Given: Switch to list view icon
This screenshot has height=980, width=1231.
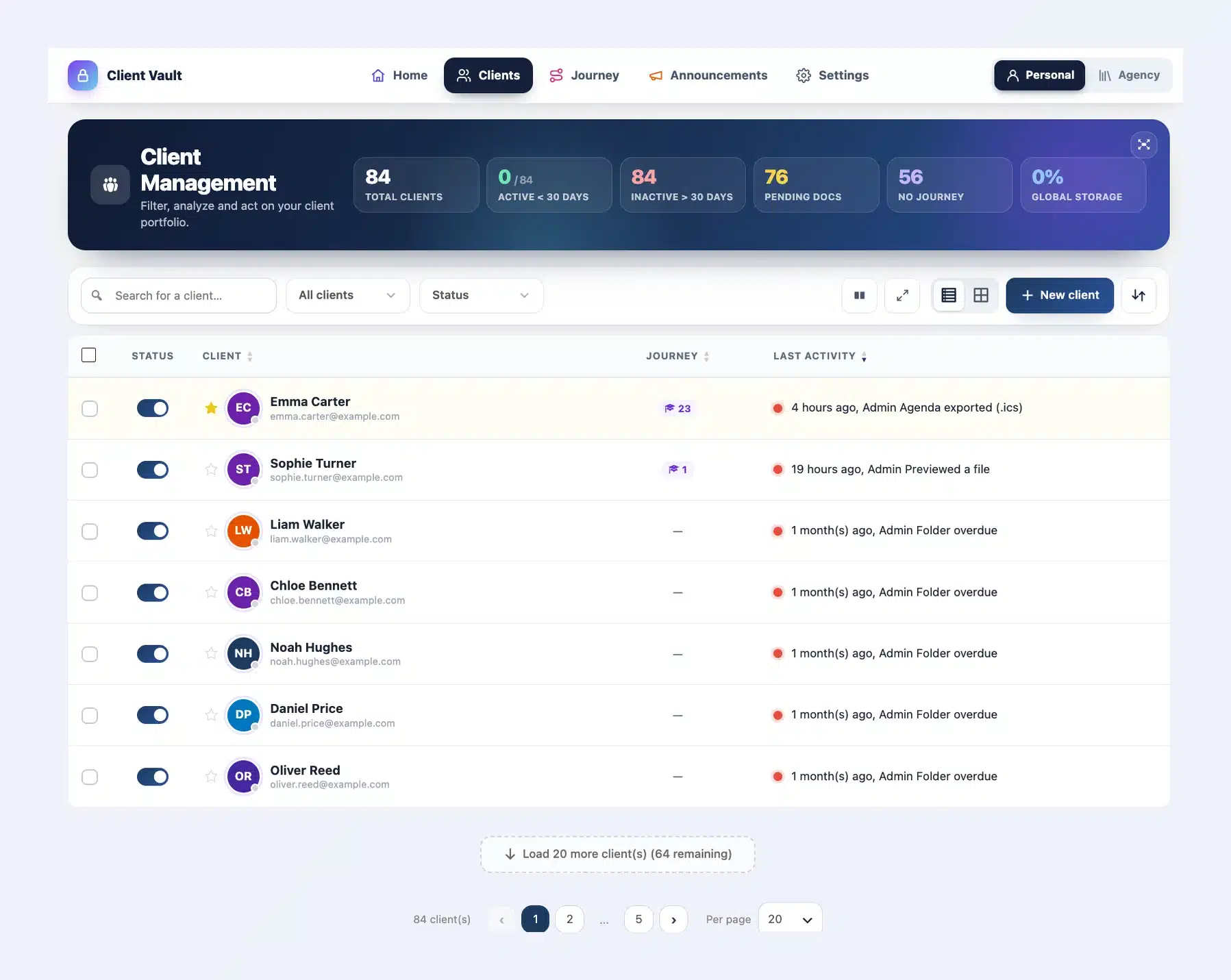Looking at the screenshot, I should point(949,295).
